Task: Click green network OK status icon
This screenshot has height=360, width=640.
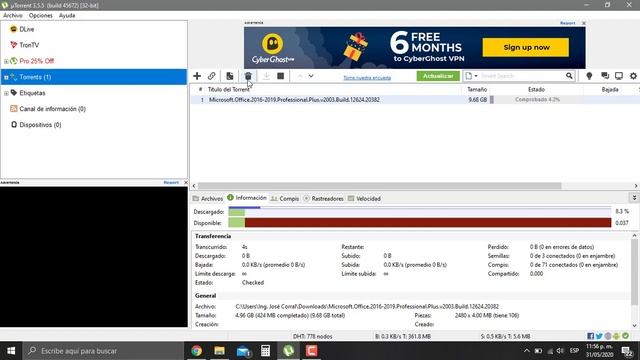Action: [625, 336]
